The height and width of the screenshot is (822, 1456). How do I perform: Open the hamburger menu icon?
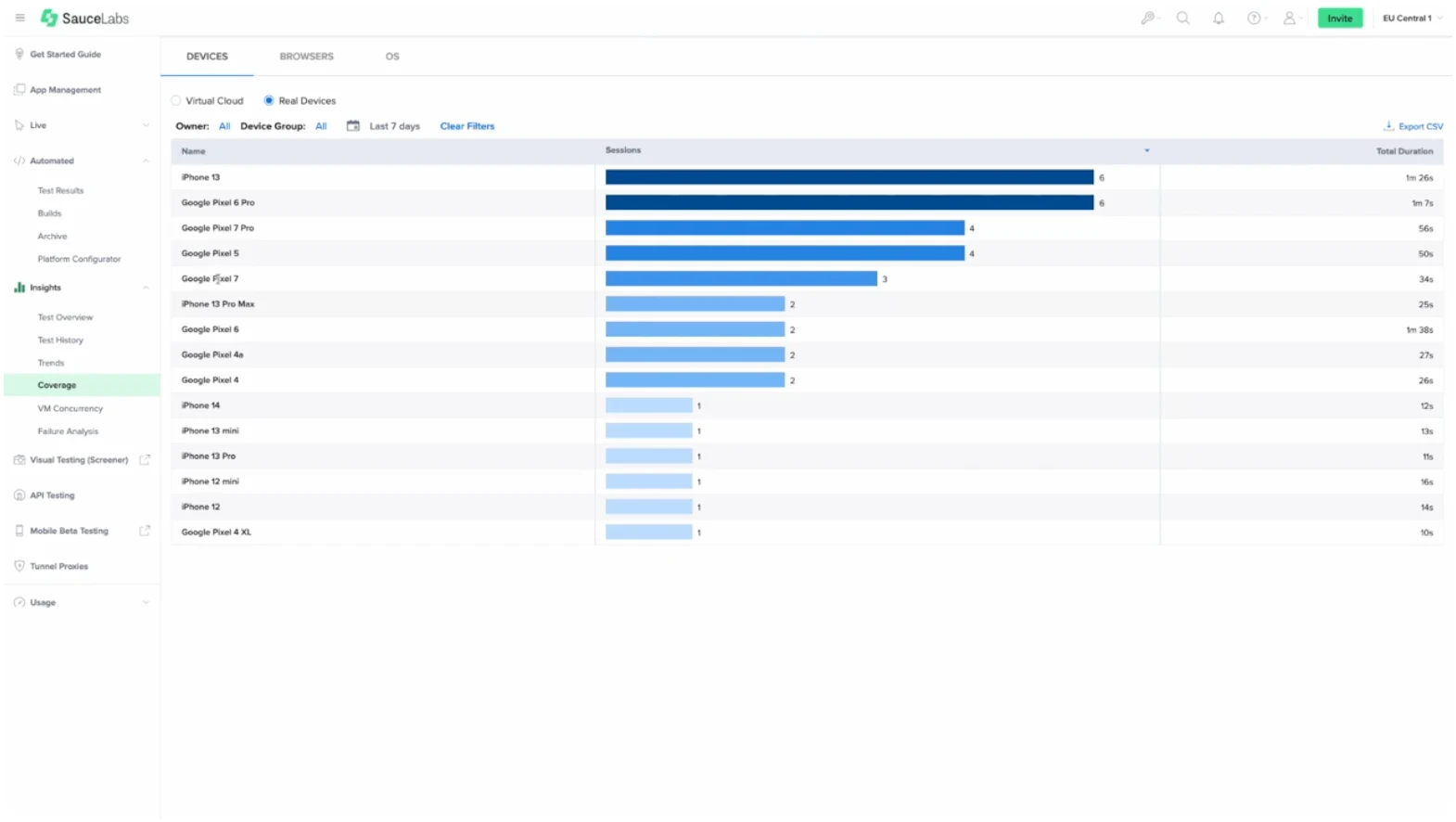19,18
